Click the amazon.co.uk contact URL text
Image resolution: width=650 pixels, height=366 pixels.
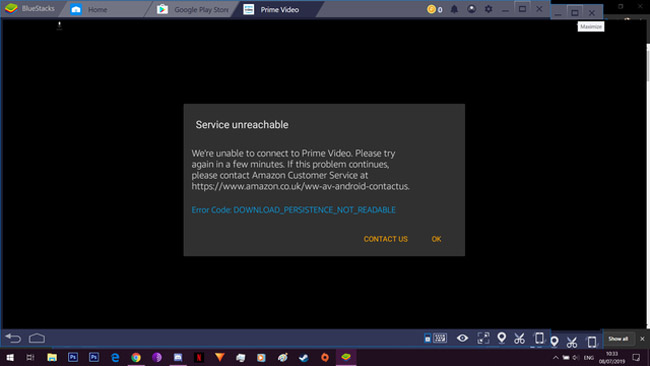pyautogui.click(x=301, y=187)
